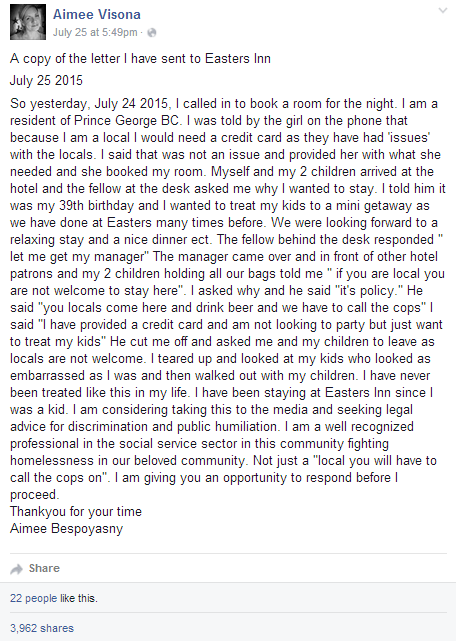Click the phrase "homelessness in our beloved community"
Viewport: 456px width, 641px height.
point(128,461)
